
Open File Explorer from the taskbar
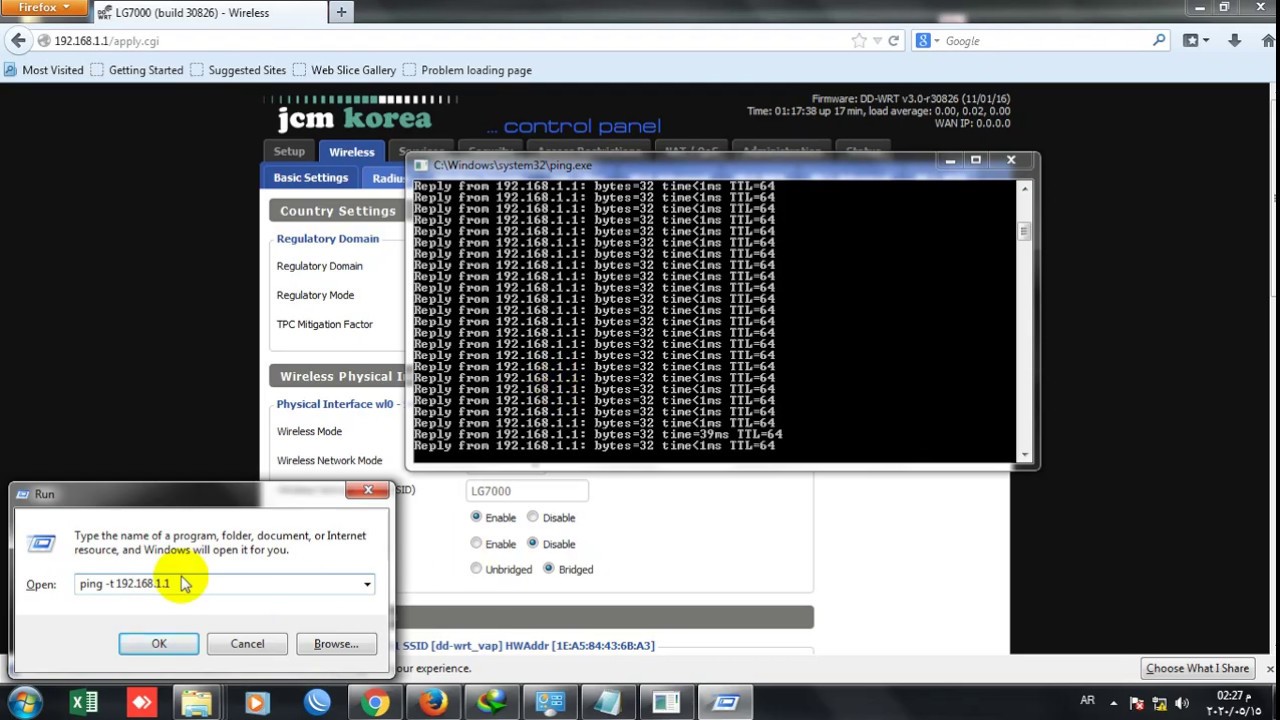click(198, 703)
